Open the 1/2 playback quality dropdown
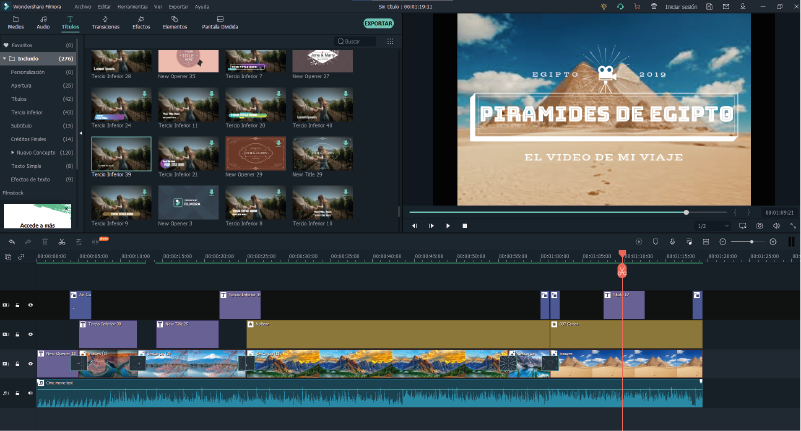 coord(713,226)
